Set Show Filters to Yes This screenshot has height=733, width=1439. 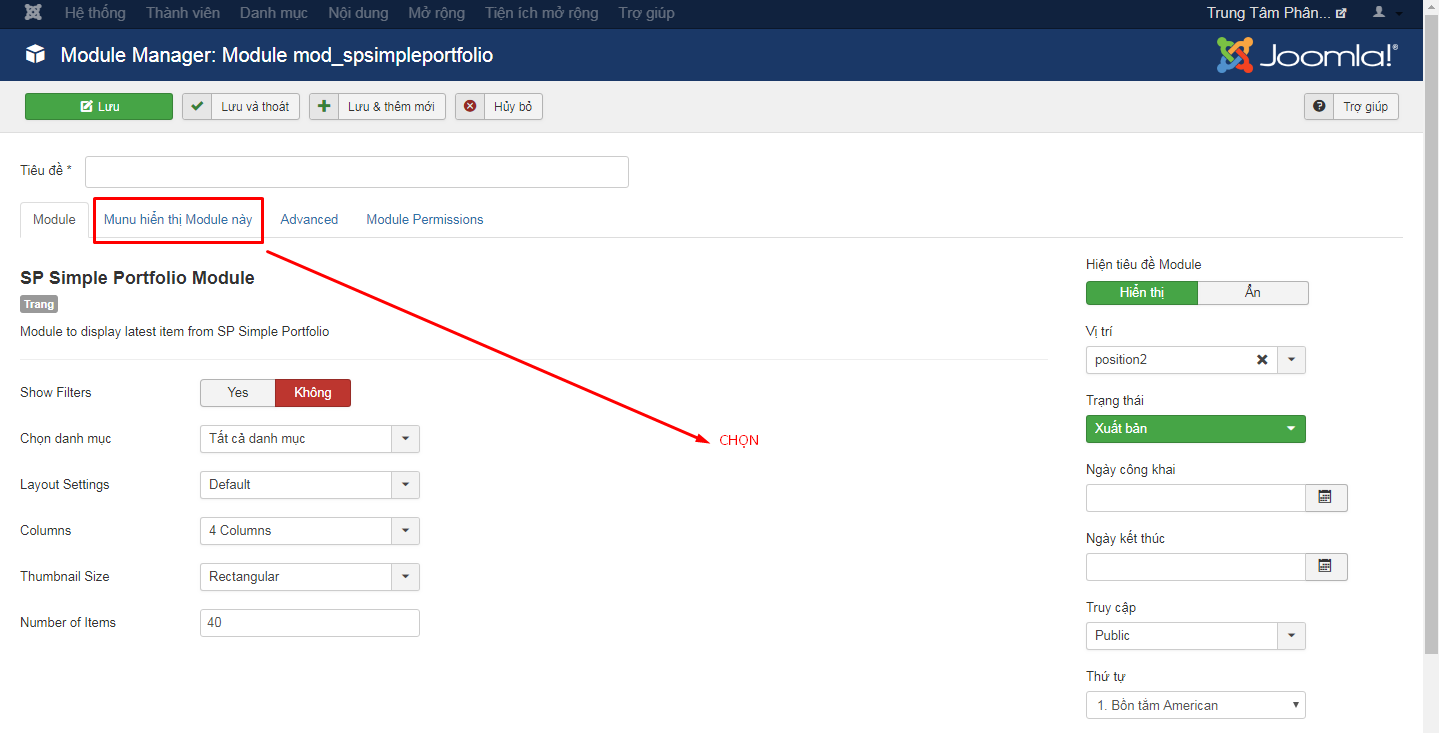click(x=238, y=392)
